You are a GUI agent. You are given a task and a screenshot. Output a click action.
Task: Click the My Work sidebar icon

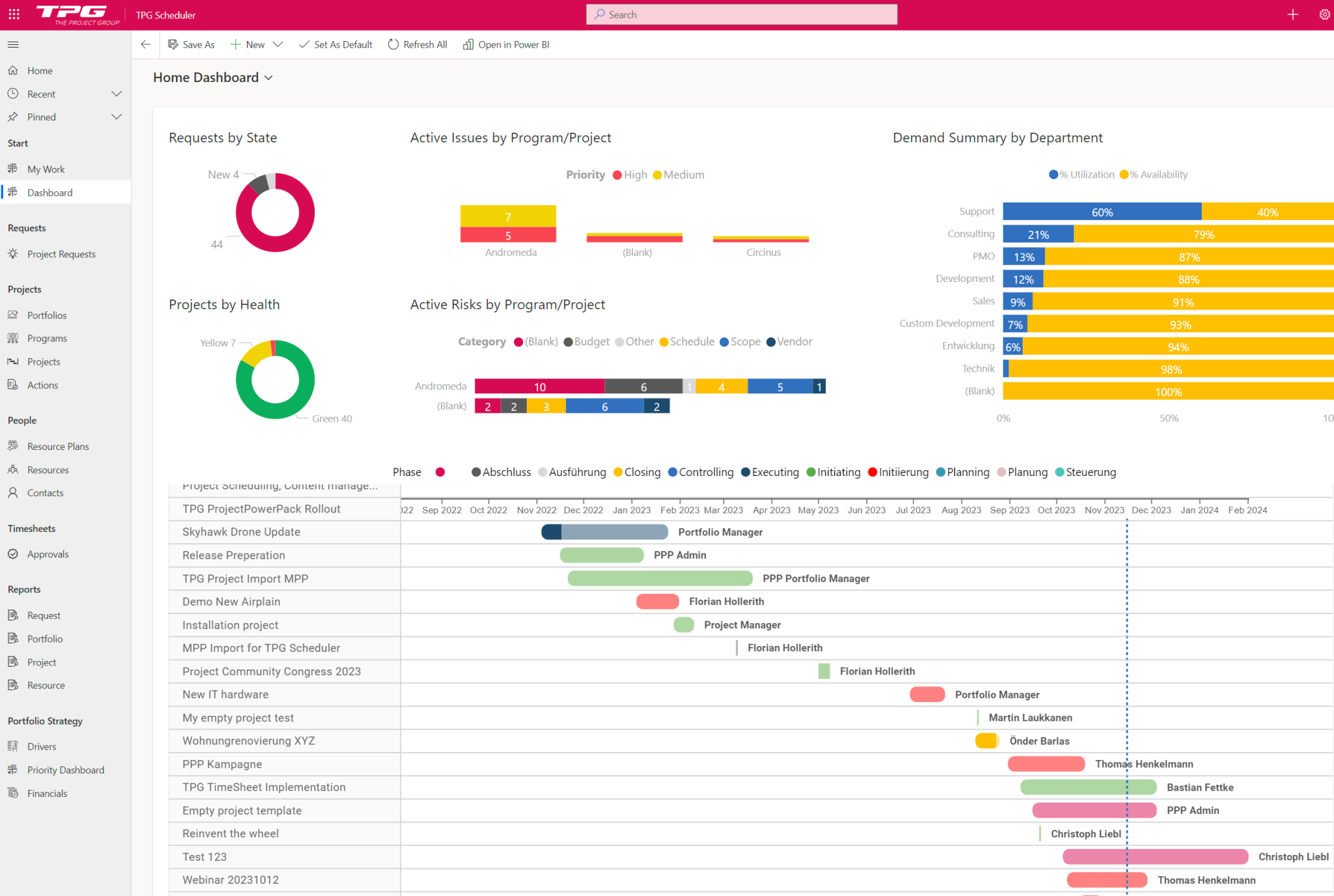tap(14, 168)
